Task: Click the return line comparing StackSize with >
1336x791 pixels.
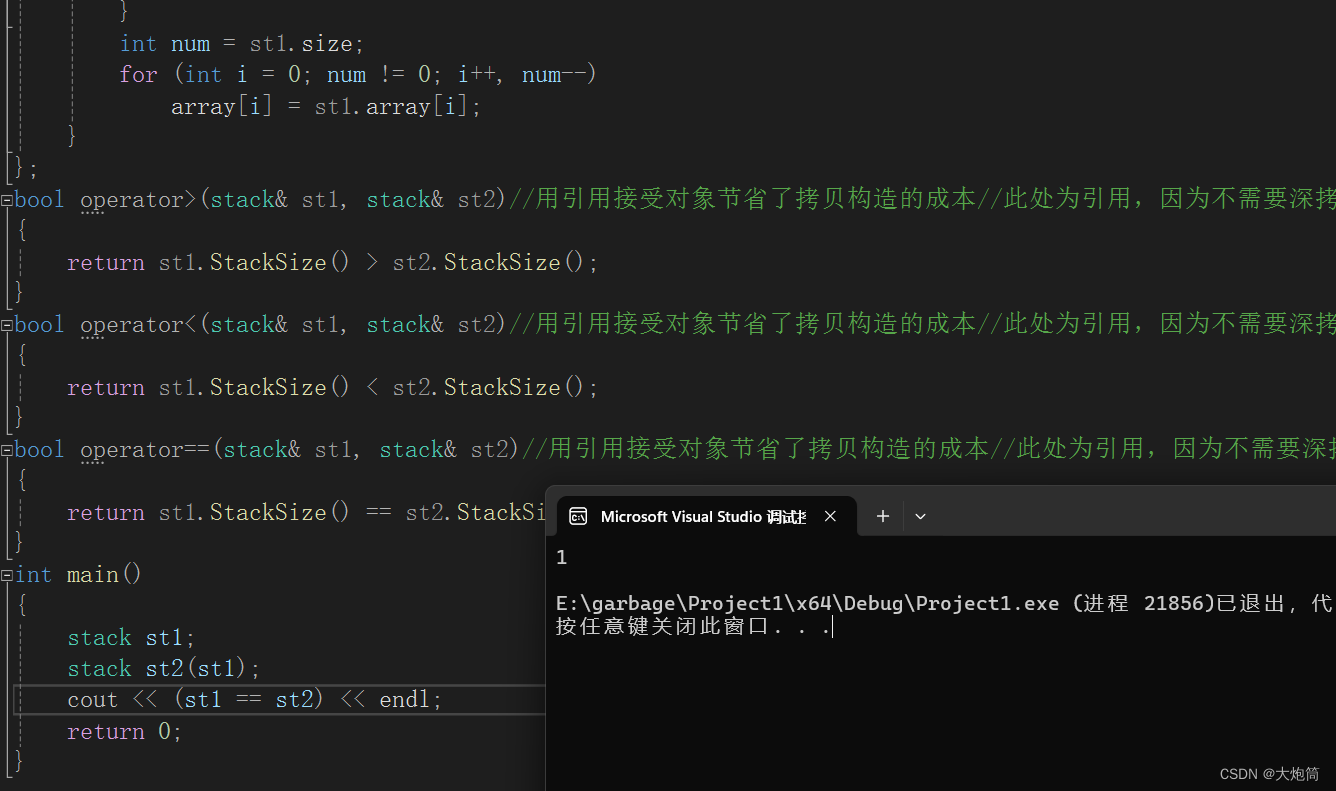Action: tap(332, 263)
